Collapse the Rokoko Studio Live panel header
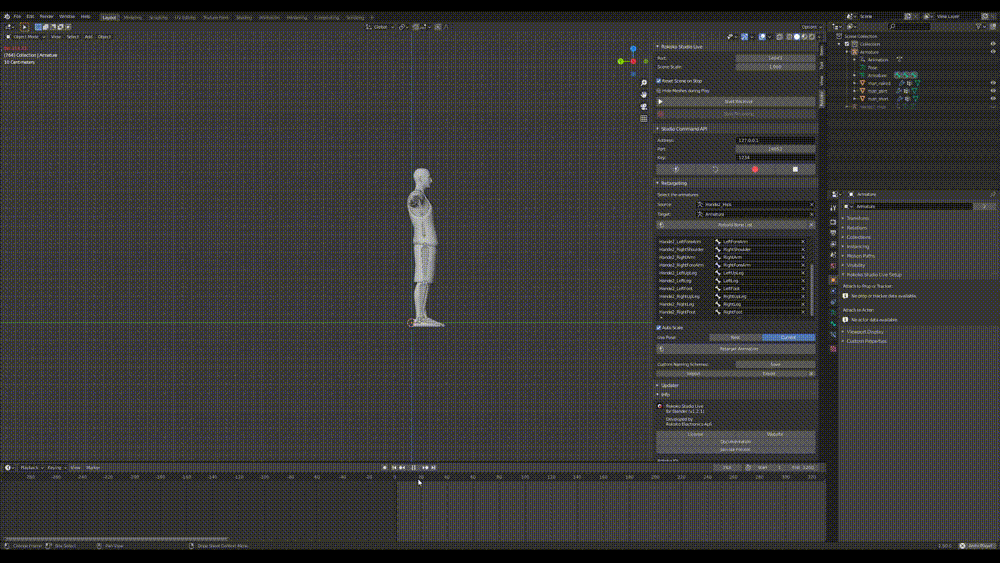This screenshot has width=1000, height=563. (x=681, y=47)
